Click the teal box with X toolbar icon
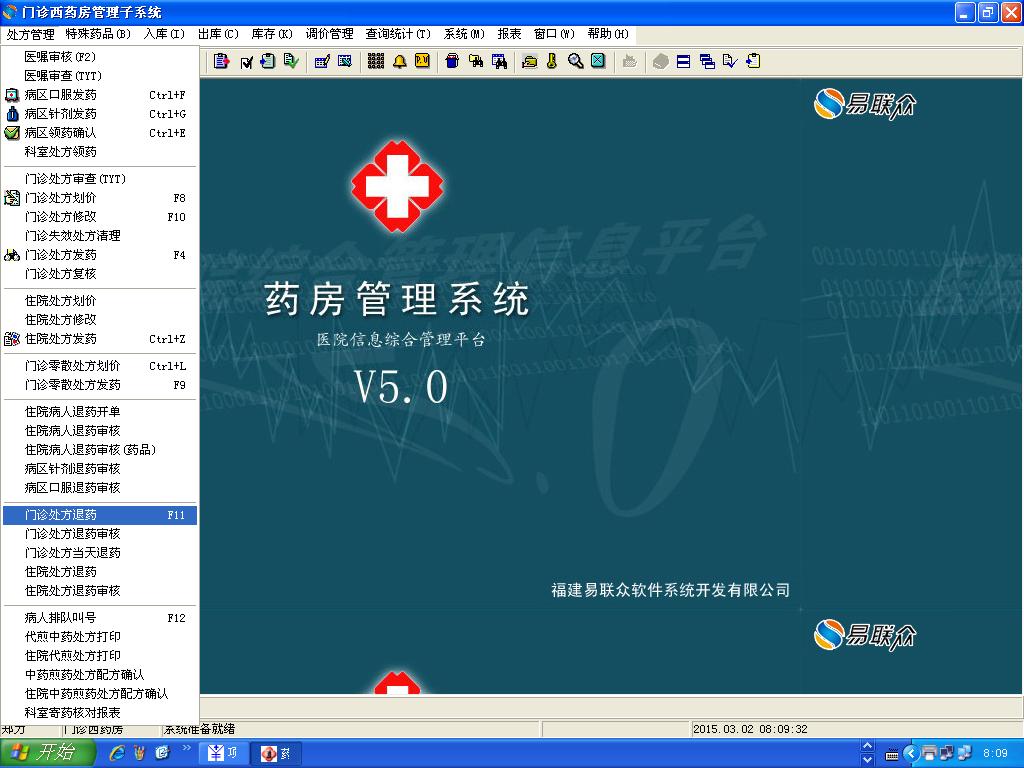This screenshot has height=768, width=1024. pos(598,61)
